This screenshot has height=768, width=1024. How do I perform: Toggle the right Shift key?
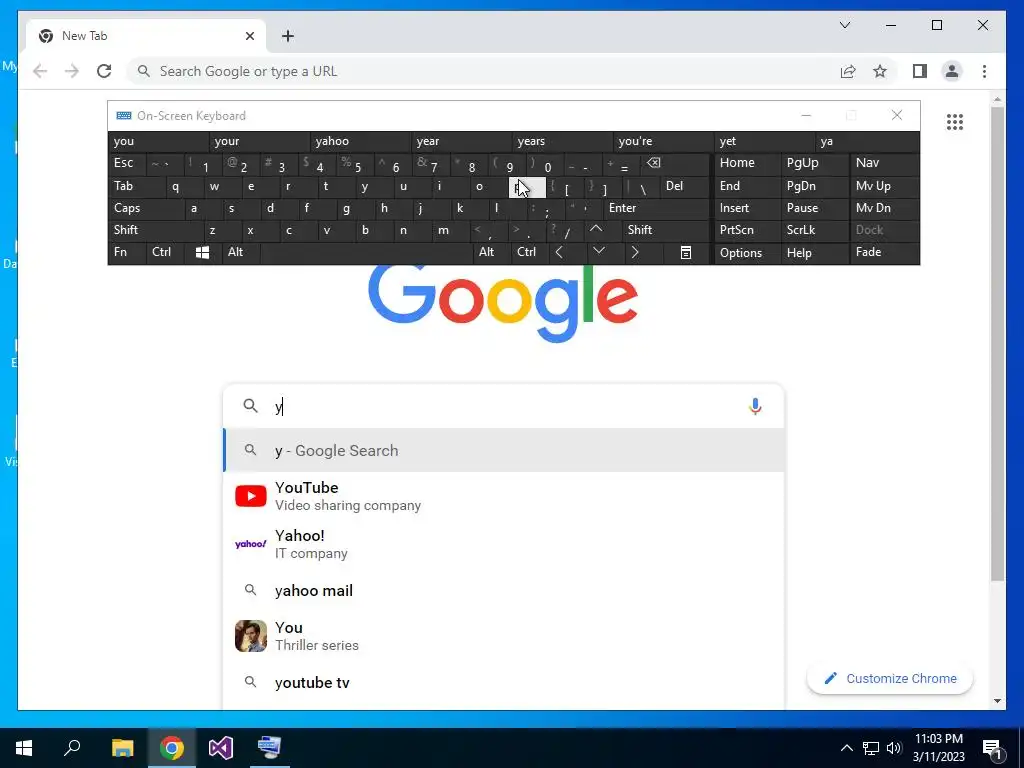665,230
